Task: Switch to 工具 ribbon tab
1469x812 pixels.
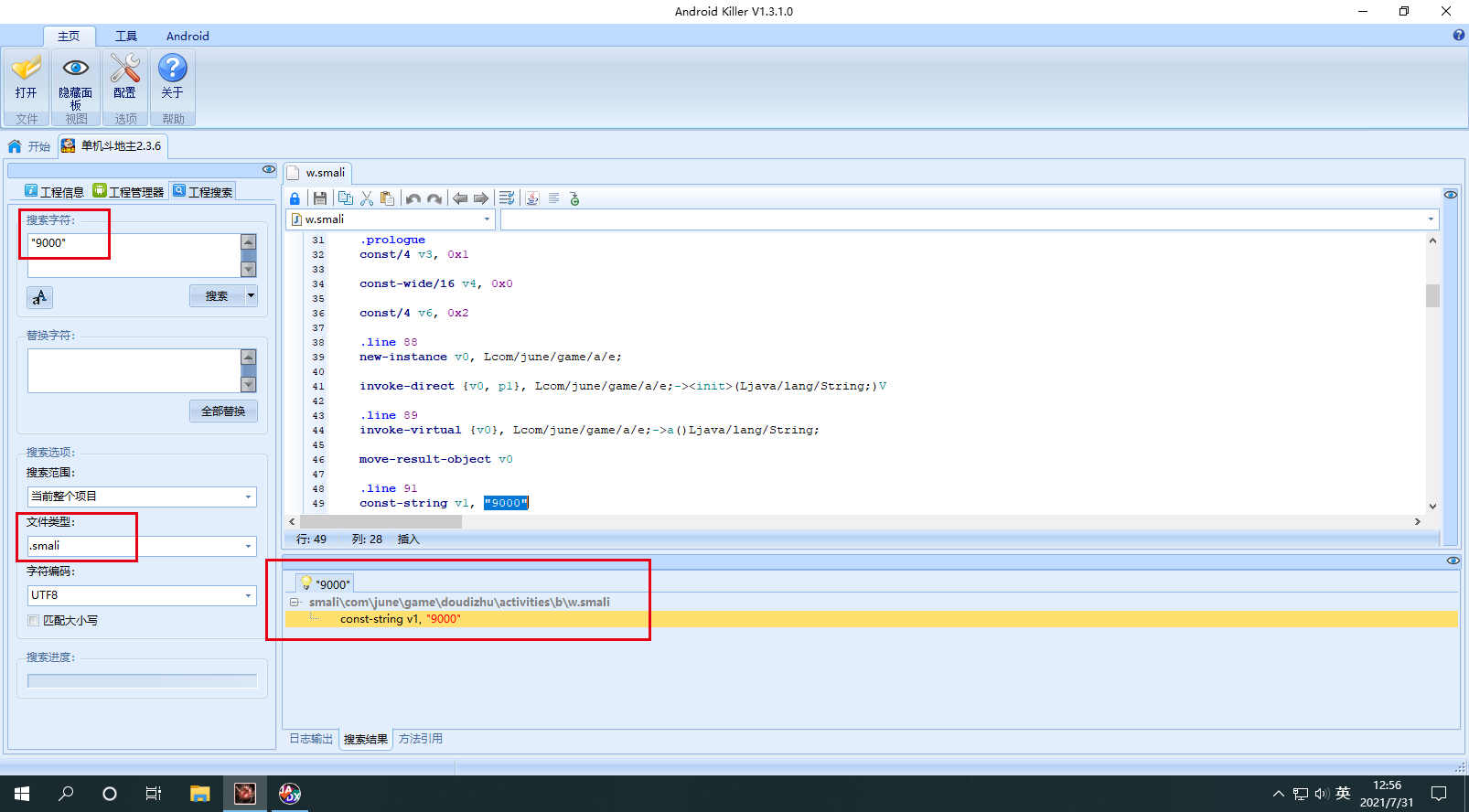Action: pos(126,36)
